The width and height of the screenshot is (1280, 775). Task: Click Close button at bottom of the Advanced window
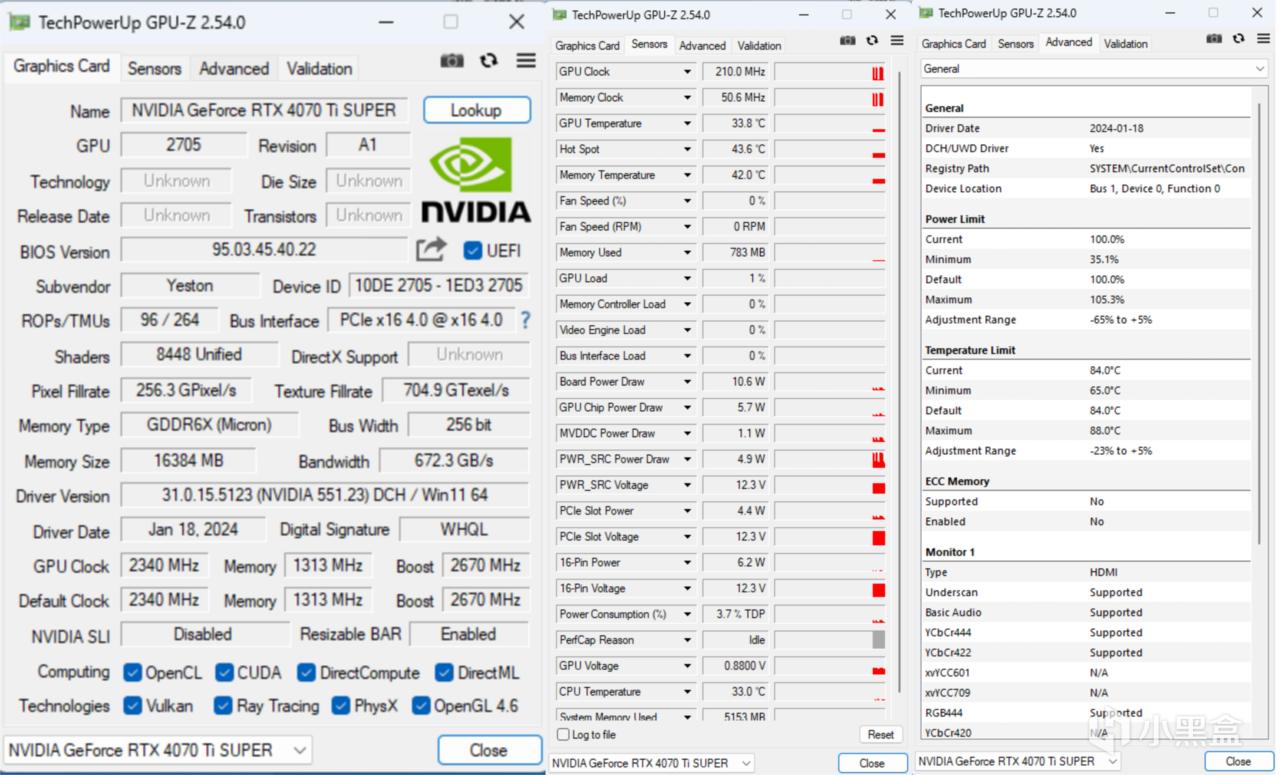point(1238,761)
